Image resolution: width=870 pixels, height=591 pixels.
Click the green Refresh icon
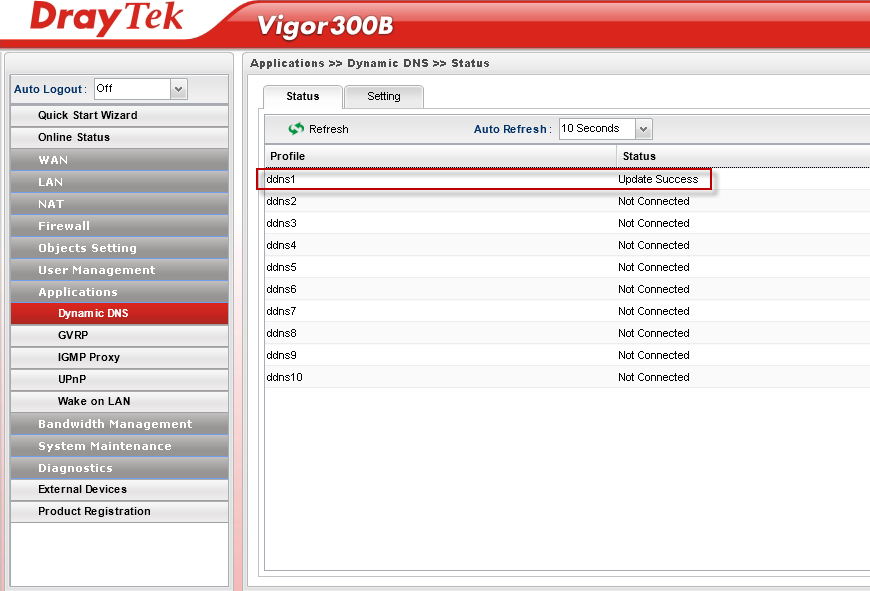point(296,129)
